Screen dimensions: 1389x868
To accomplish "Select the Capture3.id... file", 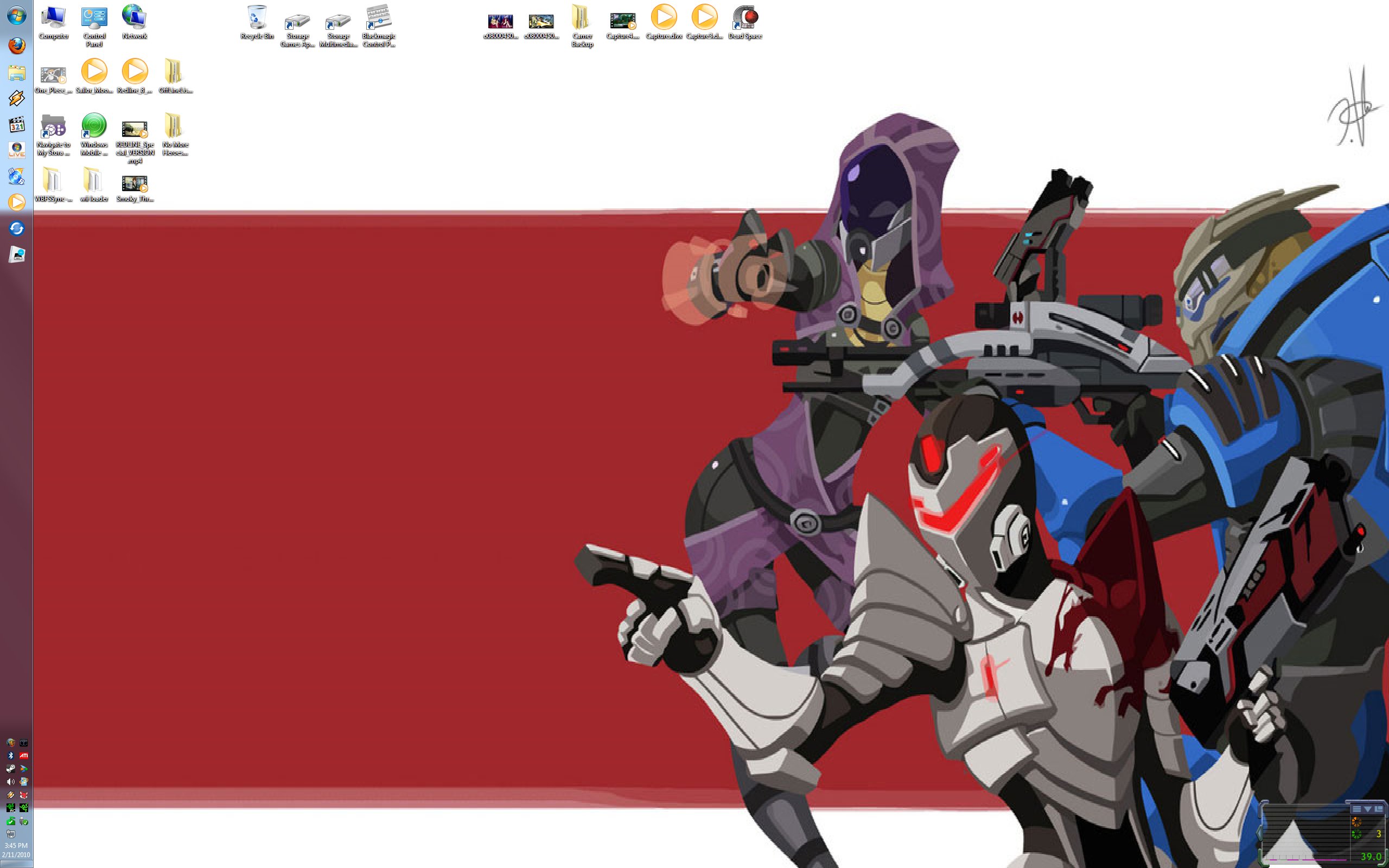I will tap(704, 23).
